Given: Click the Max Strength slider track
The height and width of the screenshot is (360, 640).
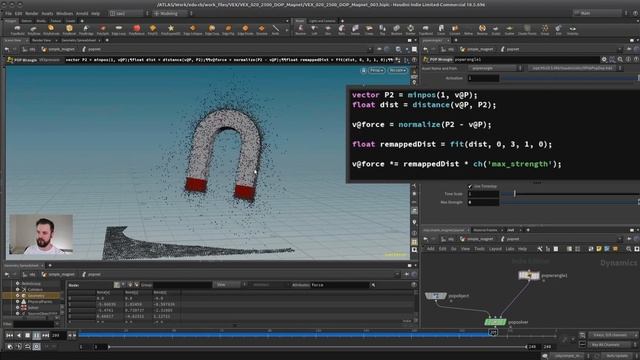Looking at the screenshot, I should point(570,202).
